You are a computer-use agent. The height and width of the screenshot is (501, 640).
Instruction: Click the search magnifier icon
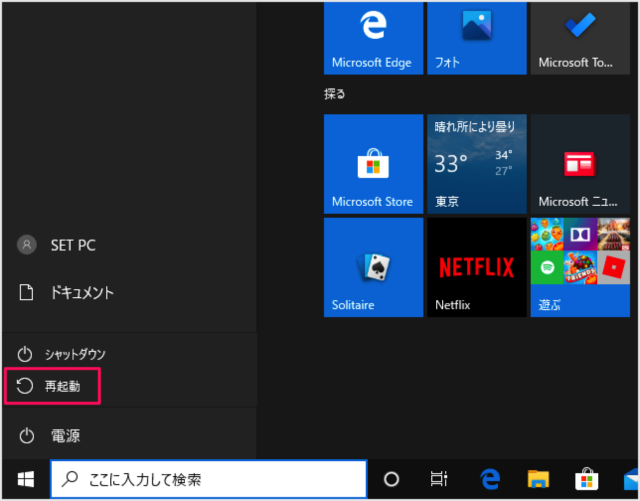(70, 479)
